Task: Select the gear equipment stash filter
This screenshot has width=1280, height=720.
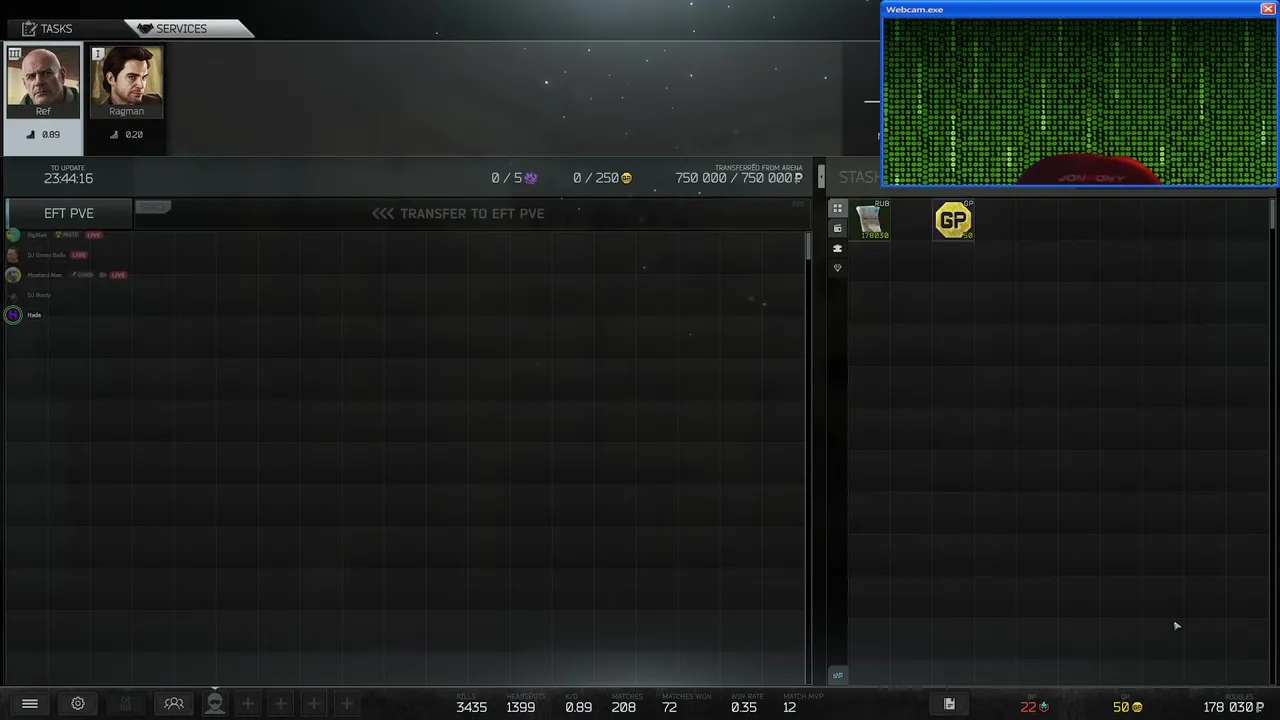Action: 838,248
